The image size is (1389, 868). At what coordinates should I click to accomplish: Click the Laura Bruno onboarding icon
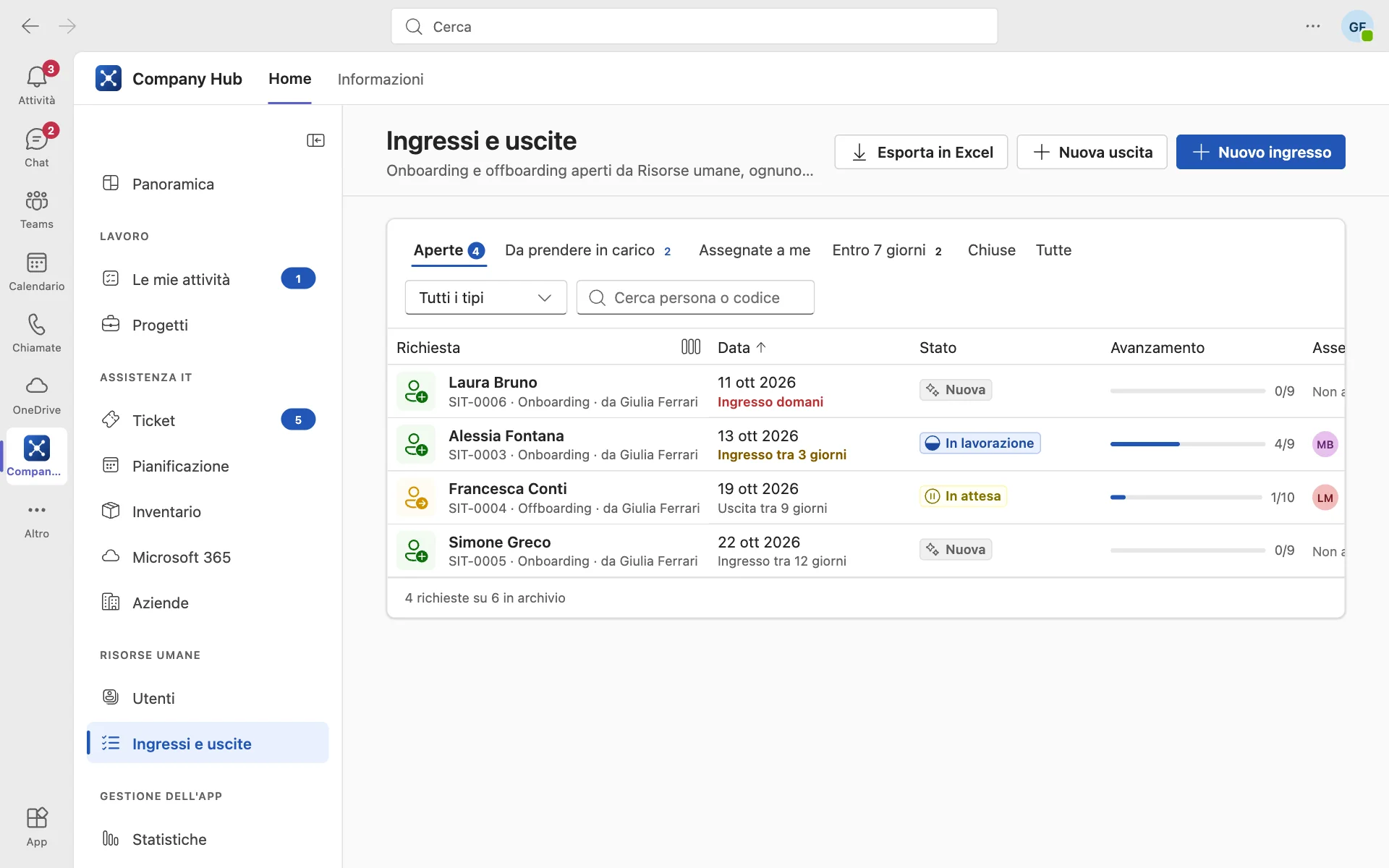click(x=416, y=391)
